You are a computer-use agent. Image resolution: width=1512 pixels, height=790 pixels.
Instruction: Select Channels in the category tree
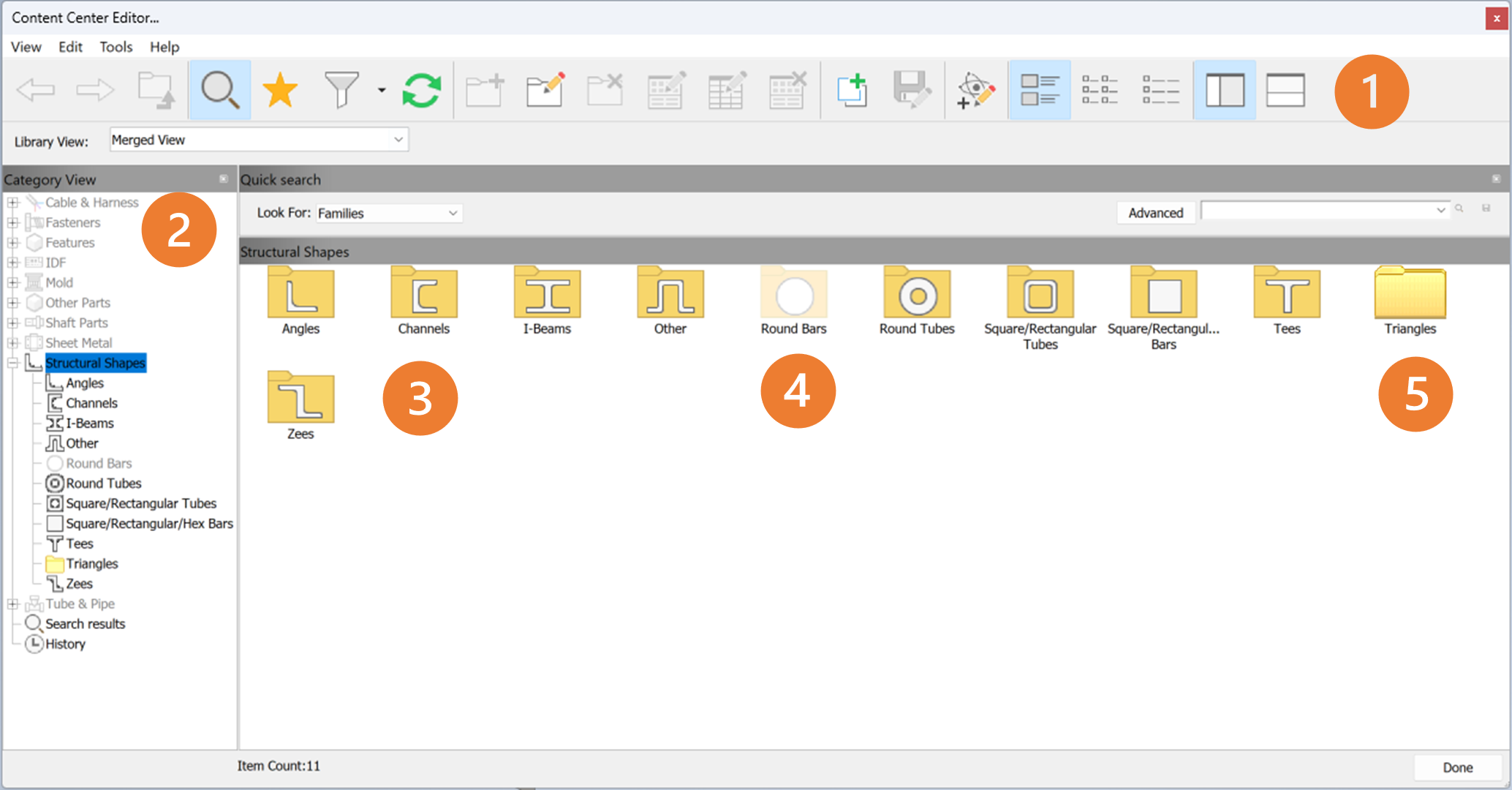91,403
